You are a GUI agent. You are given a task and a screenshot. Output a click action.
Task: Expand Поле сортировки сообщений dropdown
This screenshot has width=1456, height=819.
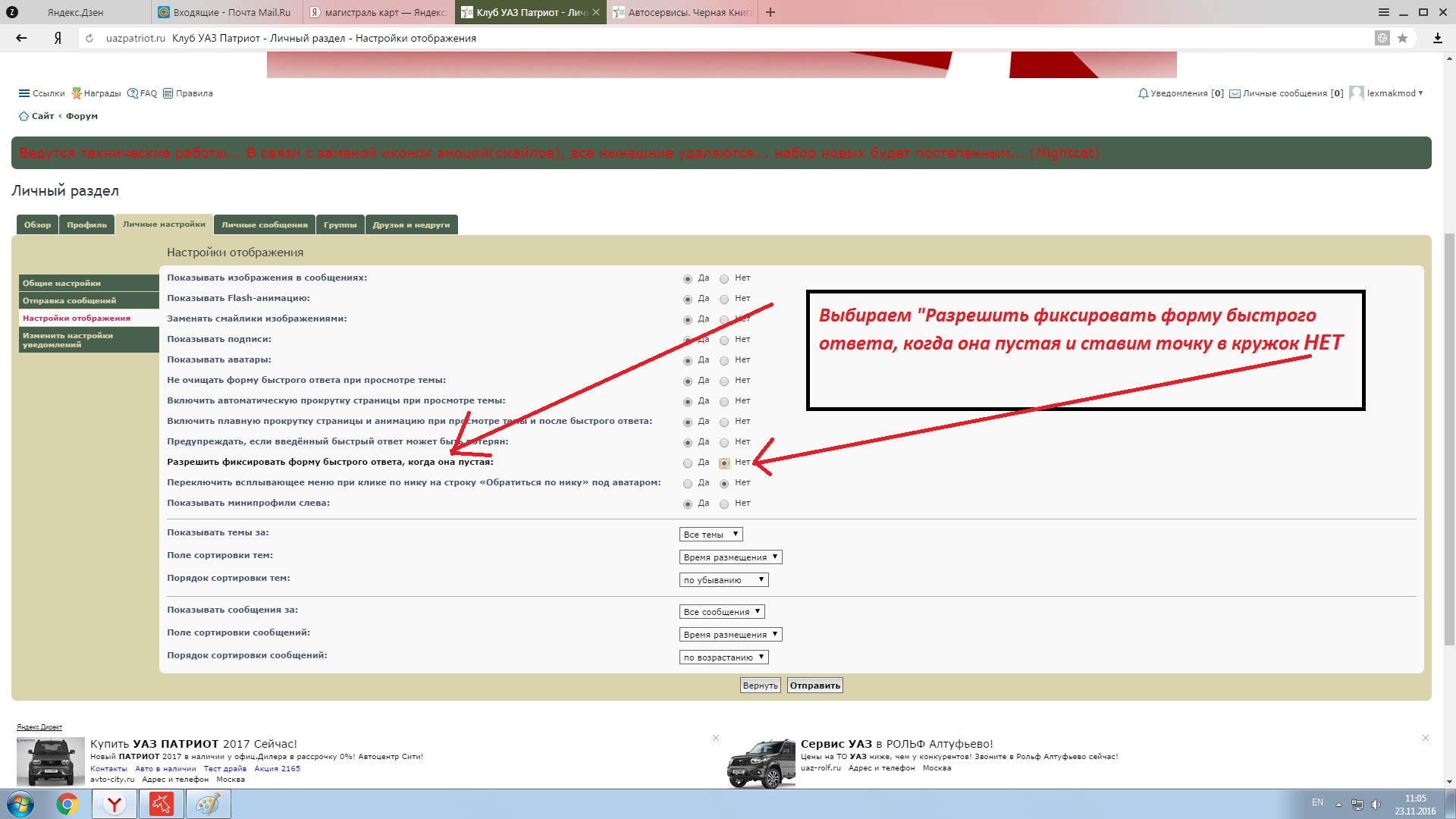pyautogui.click(x=730, y=635)
